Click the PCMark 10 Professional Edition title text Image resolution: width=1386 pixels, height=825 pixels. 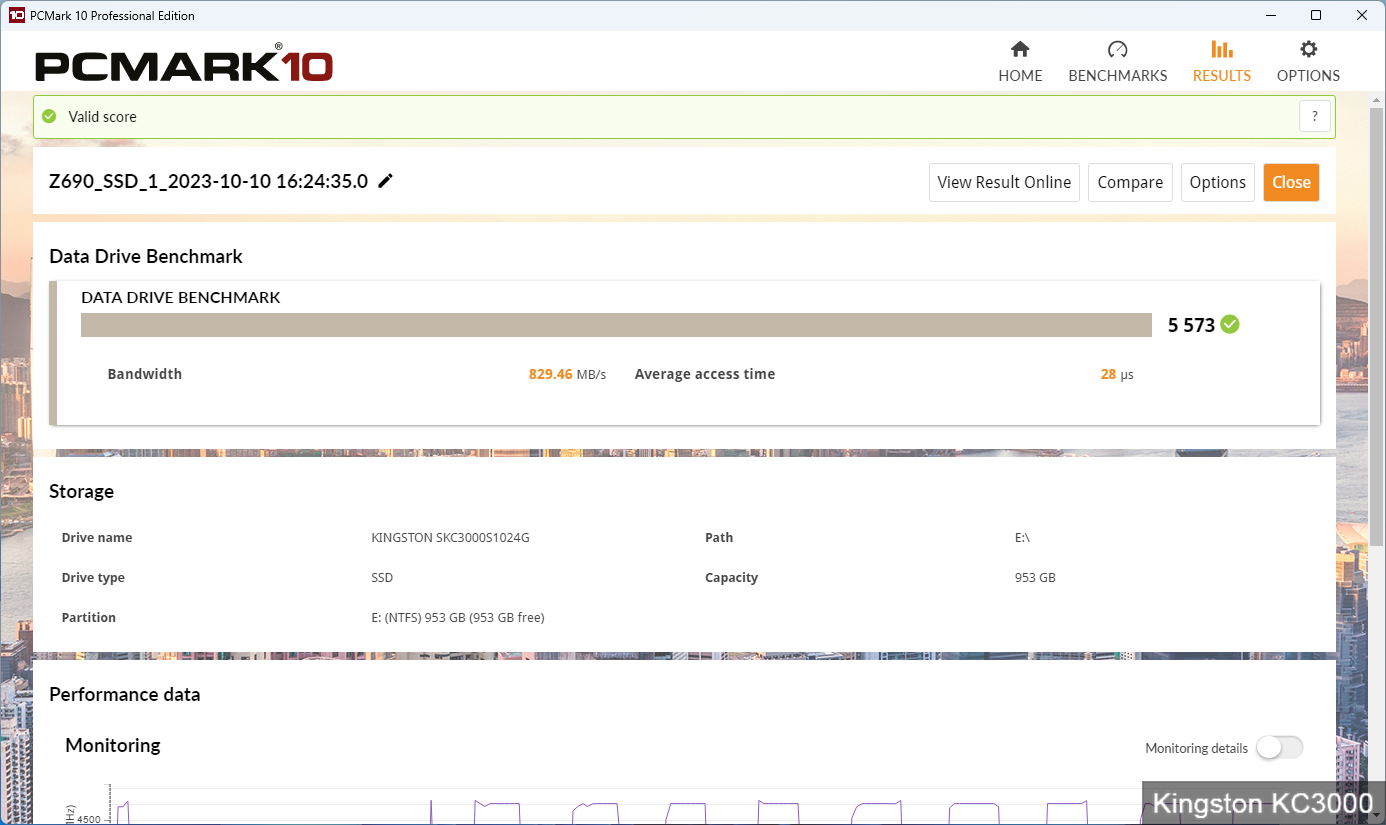[113, 16]
